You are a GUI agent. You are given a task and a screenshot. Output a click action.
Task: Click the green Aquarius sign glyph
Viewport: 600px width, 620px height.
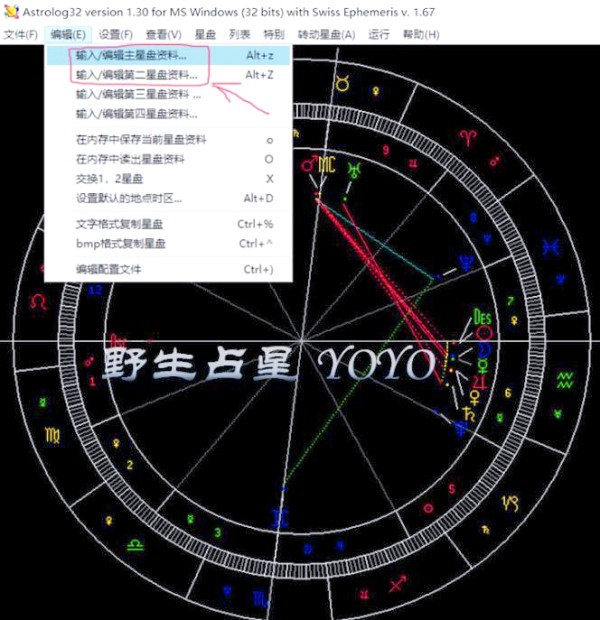tap(565, 380)
